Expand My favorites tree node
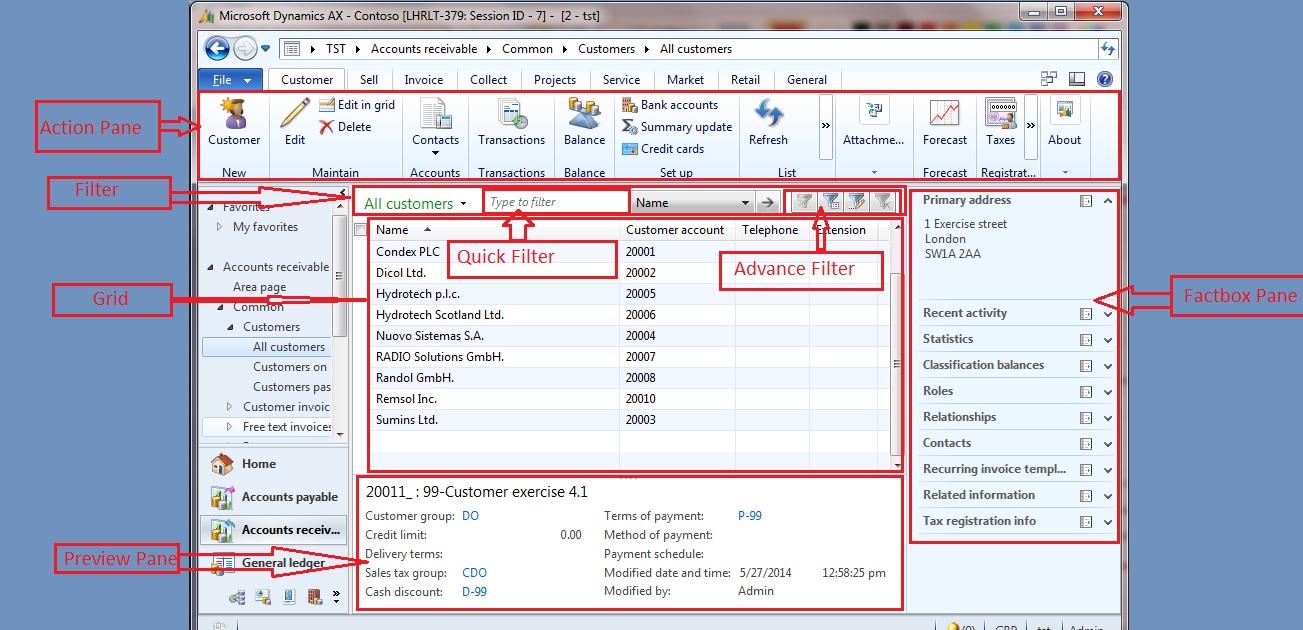 point(220,227)
